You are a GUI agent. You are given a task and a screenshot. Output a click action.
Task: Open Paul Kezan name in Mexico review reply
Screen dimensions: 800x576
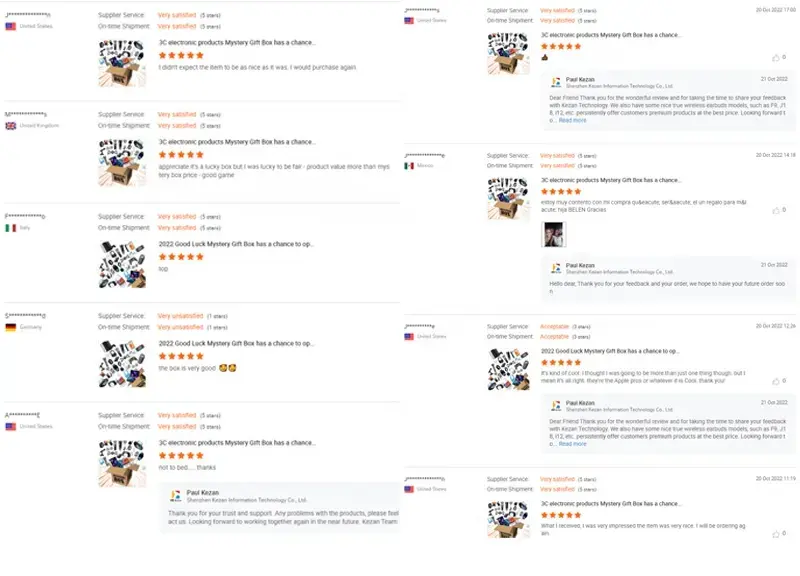(x=580, y=265)
